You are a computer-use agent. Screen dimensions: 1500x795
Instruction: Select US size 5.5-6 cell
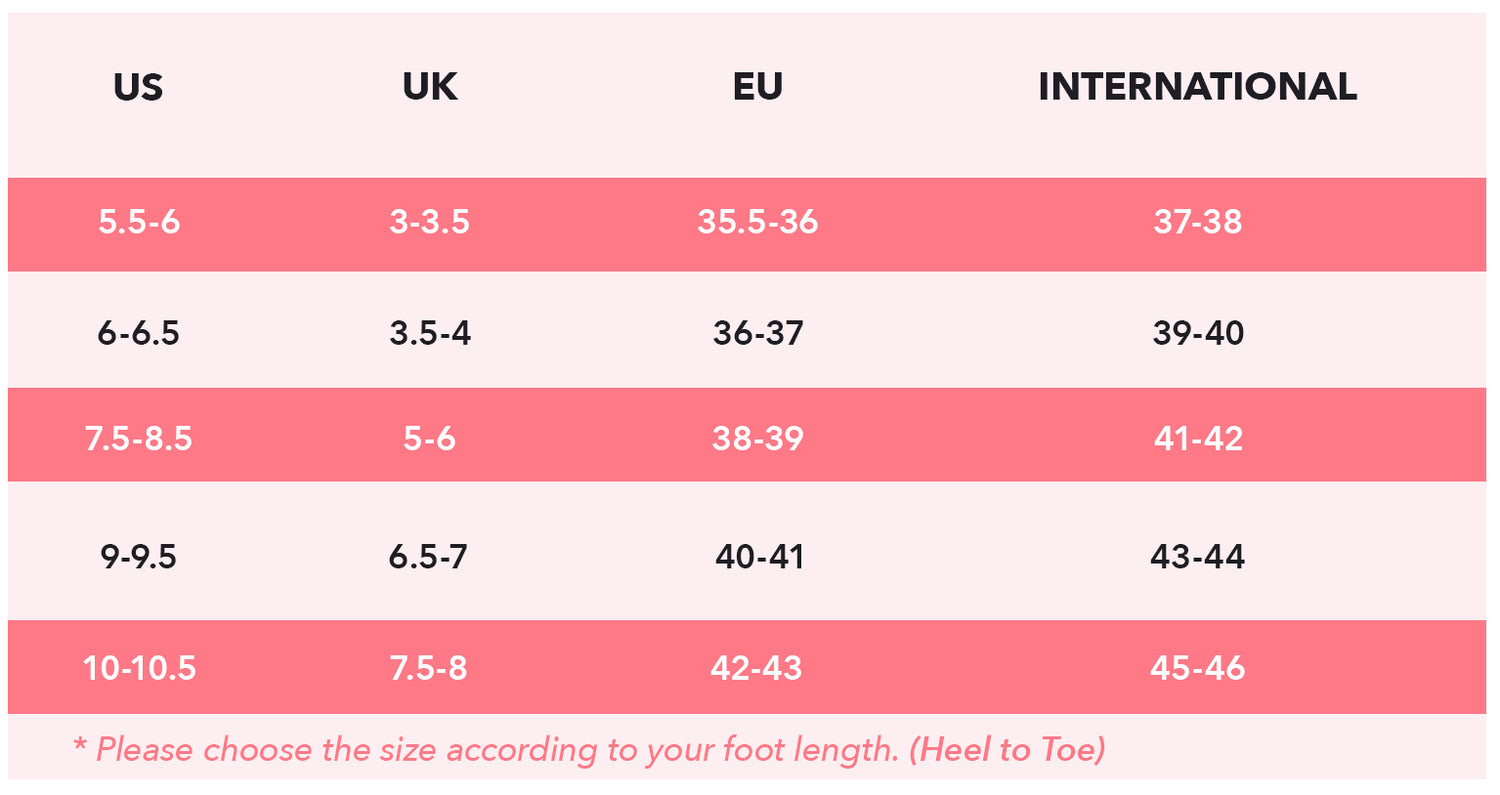[139, 222]
